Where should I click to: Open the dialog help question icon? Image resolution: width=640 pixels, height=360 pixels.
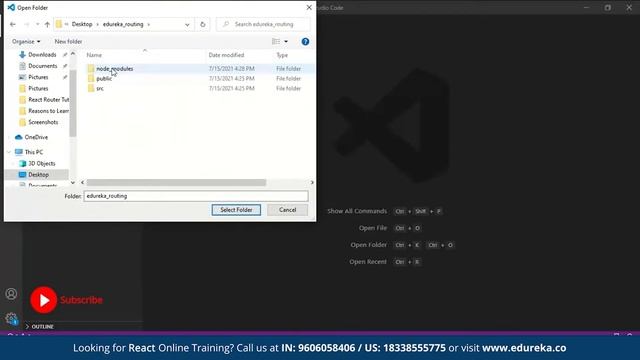pos(305,42)
